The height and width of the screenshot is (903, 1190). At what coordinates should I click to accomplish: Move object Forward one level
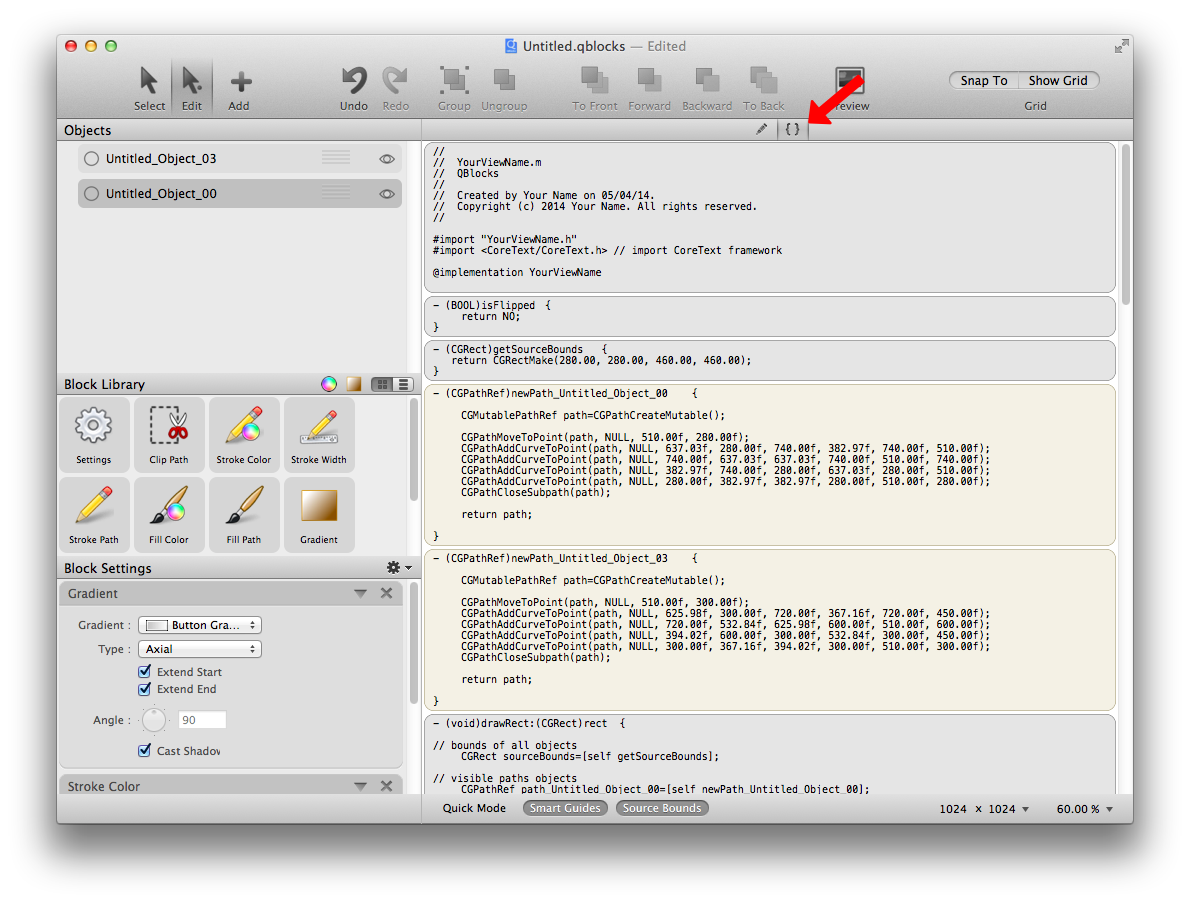pyautogui.click(x=650, y=88)
